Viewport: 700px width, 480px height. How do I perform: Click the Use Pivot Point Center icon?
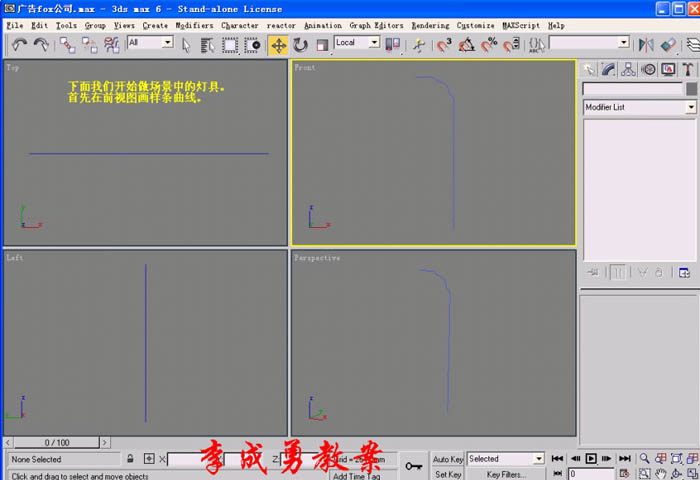coord(392,45)
